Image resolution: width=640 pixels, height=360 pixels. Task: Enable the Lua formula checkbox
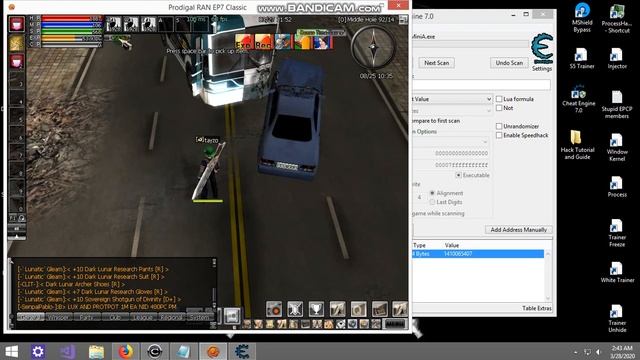tap(499, 99)
